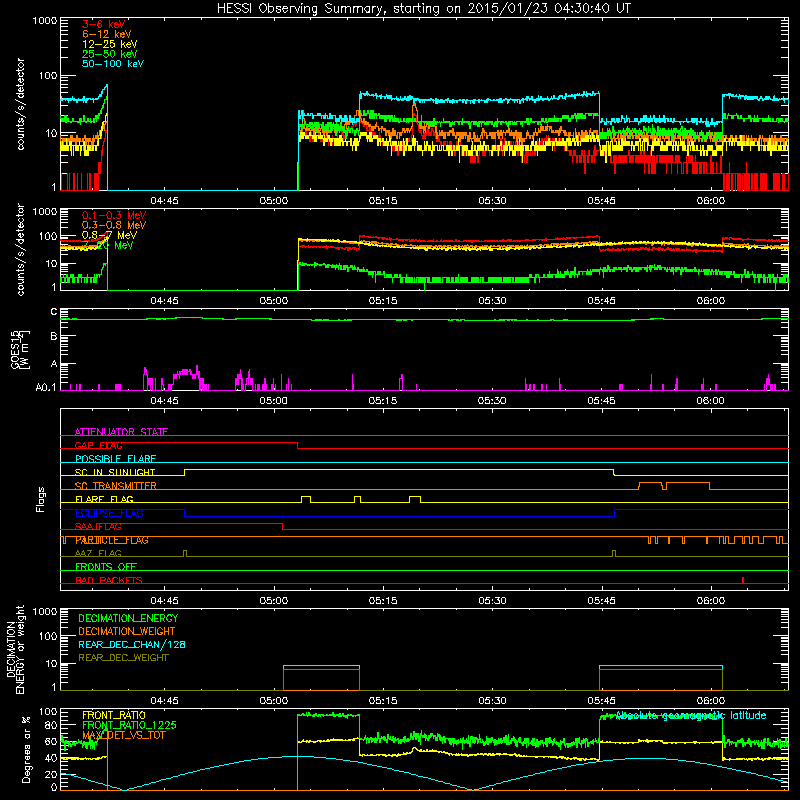Select the 04:45 time label under the GOES15 plot
Image resolution: width=800 pixels, height=800 pixels.
[x=164, y=401]
